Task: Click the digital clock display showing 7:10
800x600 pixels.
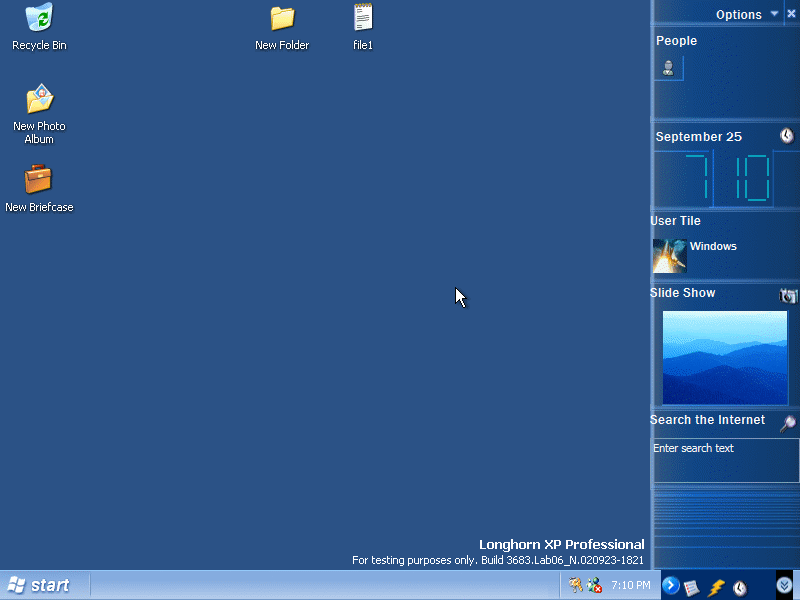Action: (728, 178)
